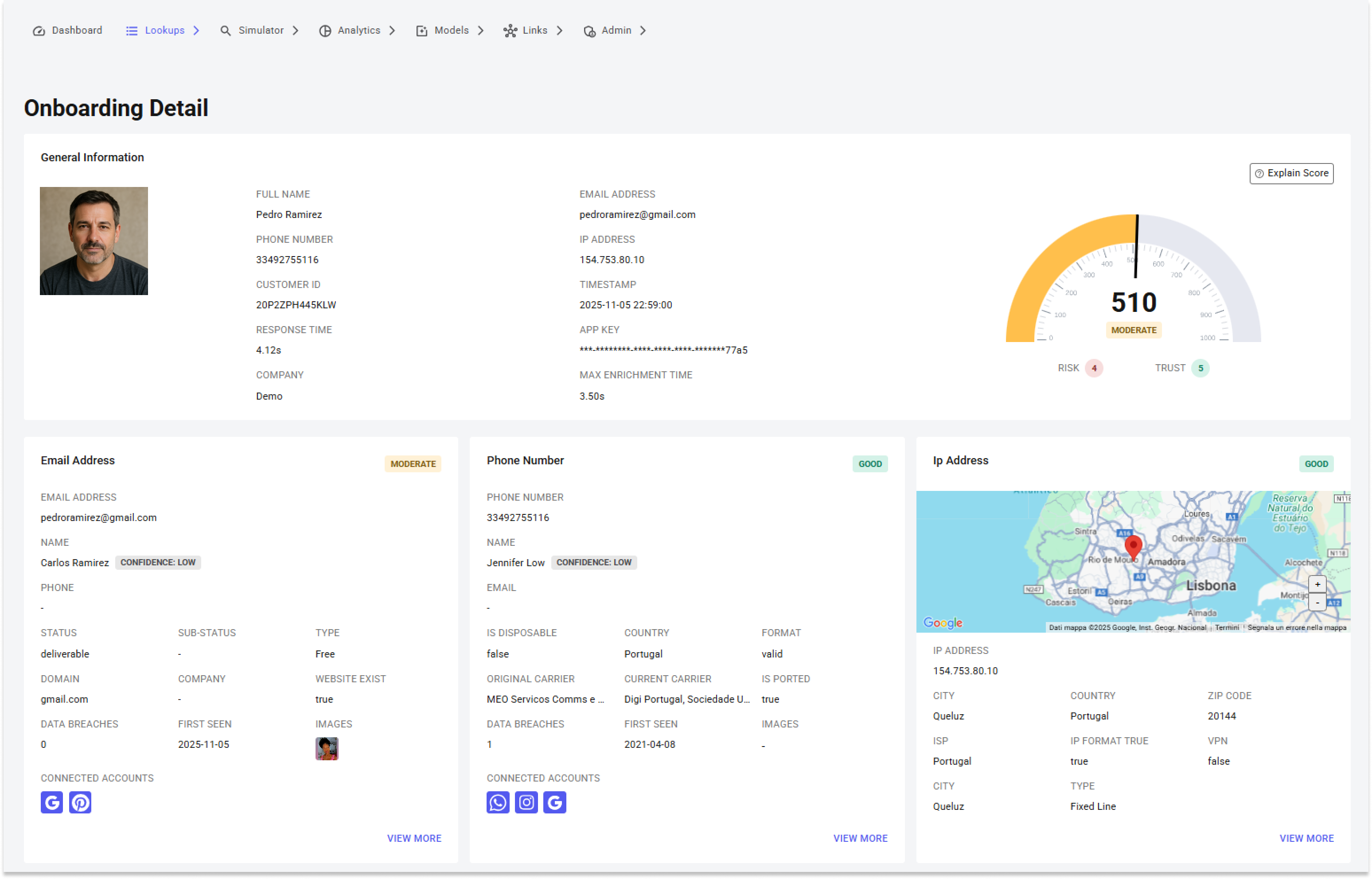This screenshot has height=879, width=1372.
Task: Click the map zoom in plus button
Action: pos(1317,584)
